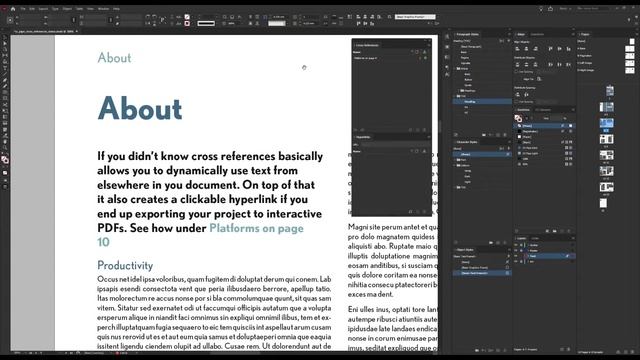The image size is (640, 360).
Task: Click Distribute Horizontal Space icon
Action: tap(527, 95)
